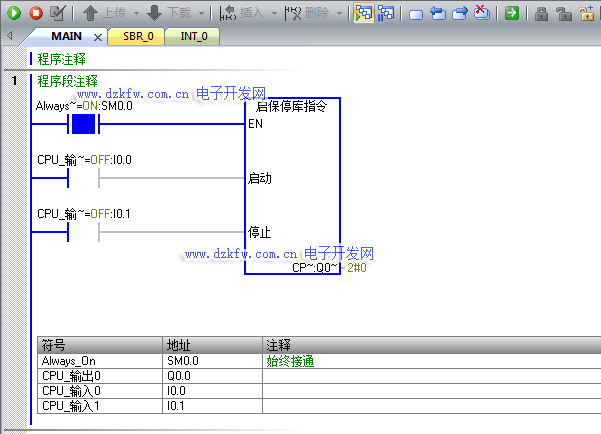Expand the Download (下载) dropdown arrow
Viewport: 601px width, 434px height.
201,14
